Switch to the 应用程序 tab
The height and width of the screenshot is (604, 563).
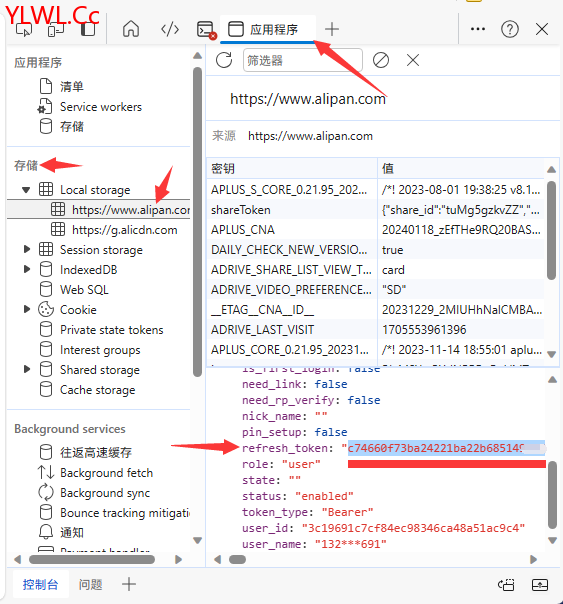(268, 29)
